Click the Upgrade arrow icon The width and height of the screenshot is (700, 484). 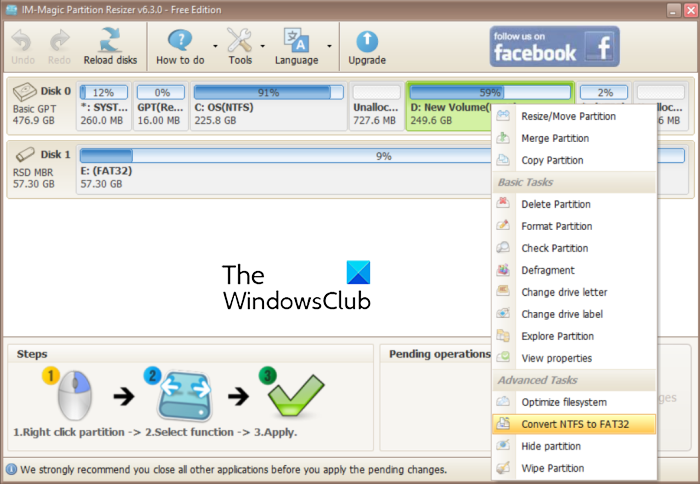[x=367, y=42]
